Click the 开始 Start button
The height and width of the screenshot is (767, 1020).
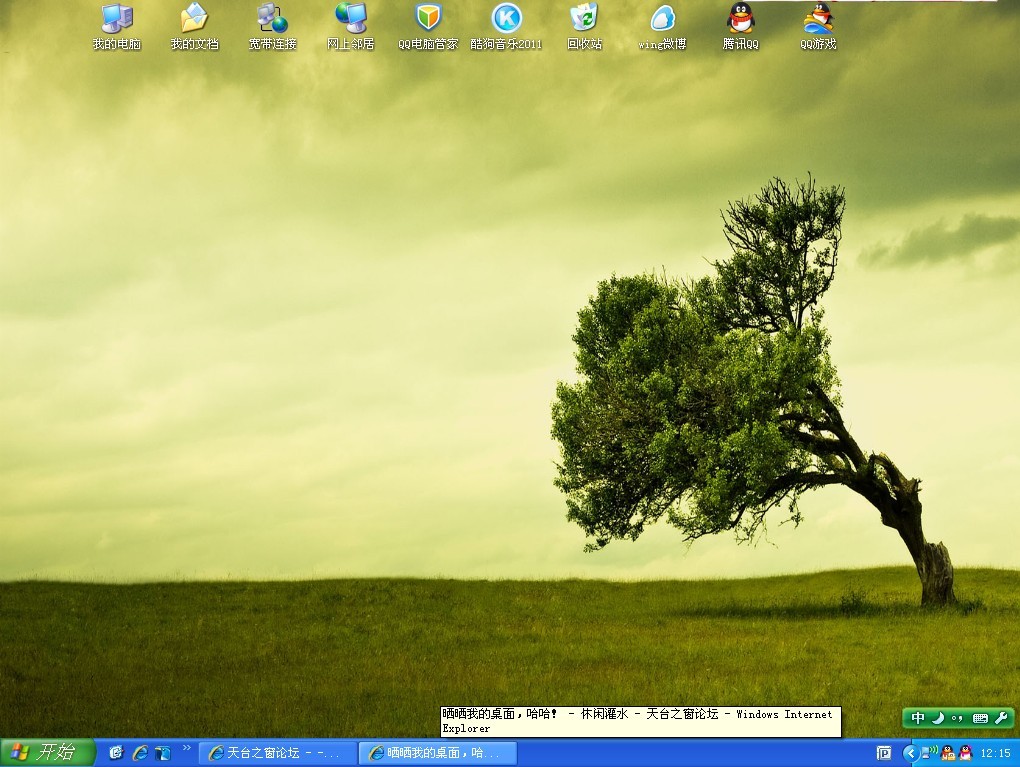coord(47,753)
